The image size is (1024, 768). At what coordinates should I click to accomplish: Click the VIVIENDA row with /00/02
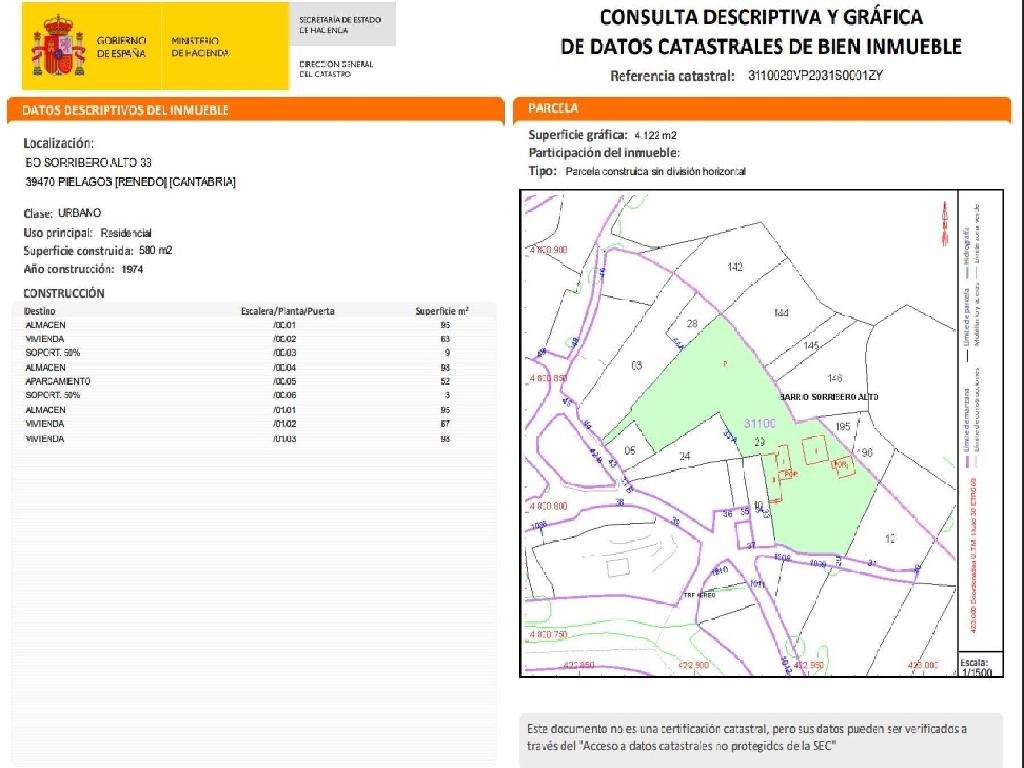coord(253,339)
